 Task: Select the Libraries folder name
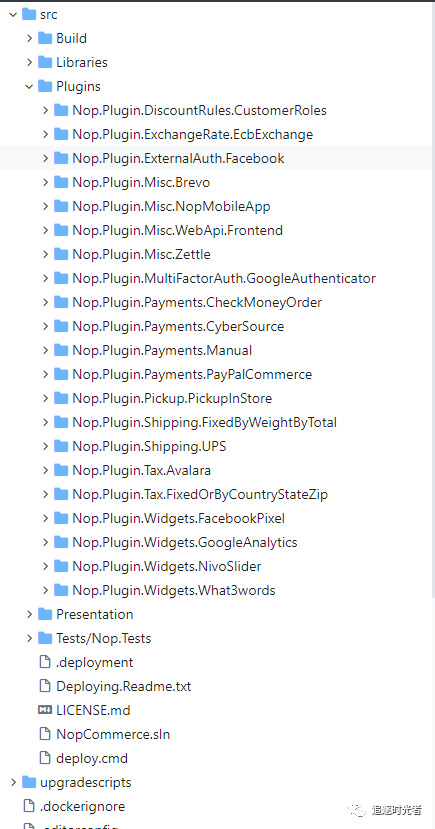point(82,62)
